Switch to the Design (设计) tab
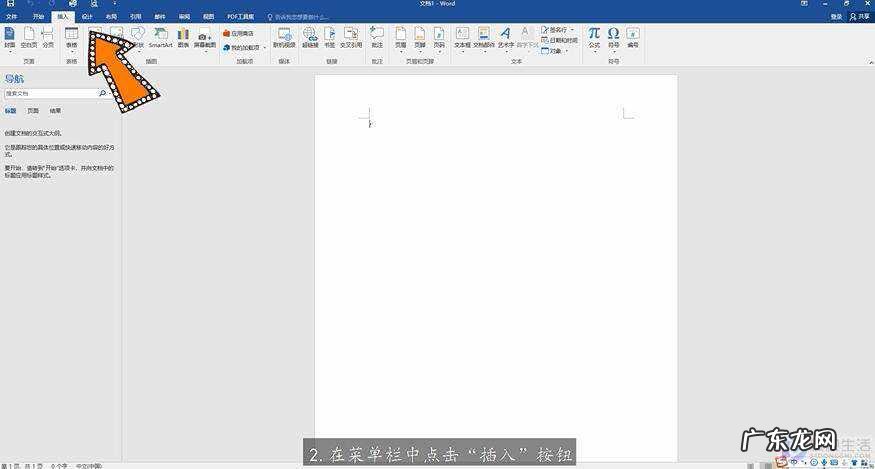The width and height of the screenshot is (875, 469). [87, 17]
